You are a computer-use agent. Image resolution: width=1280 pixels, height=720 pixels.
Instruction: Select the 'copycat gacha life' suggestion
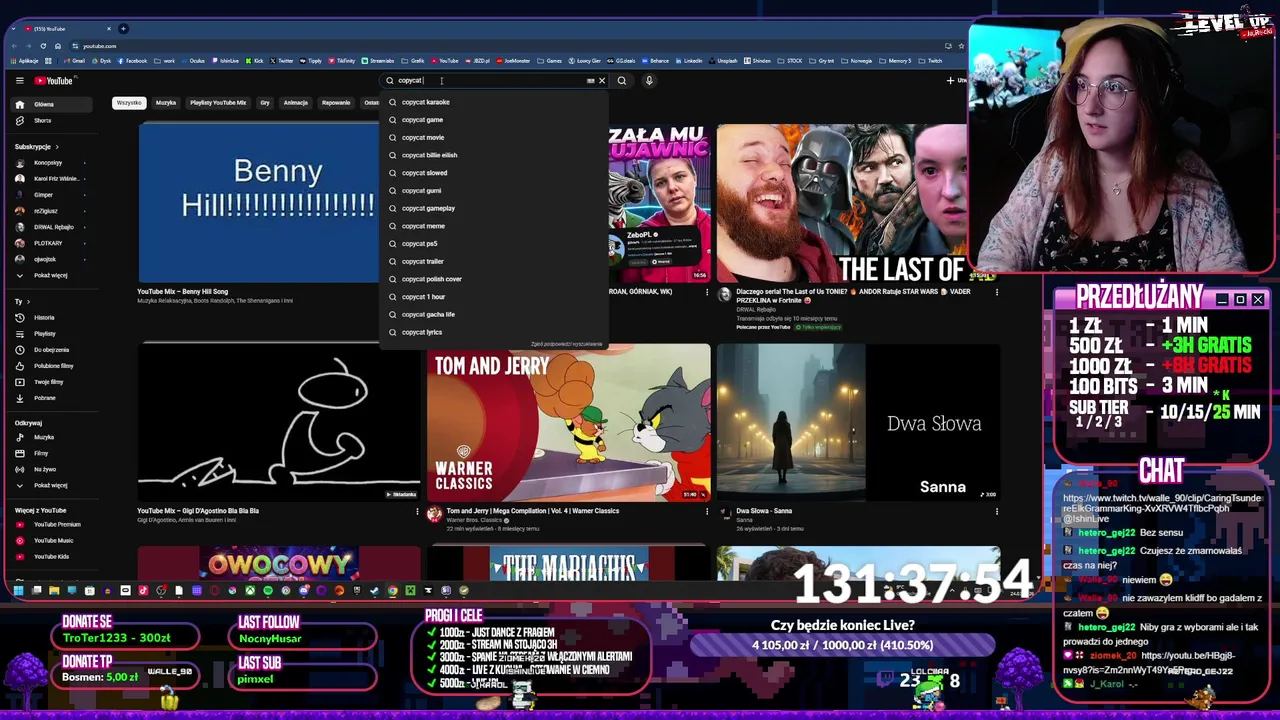click(x=495, y=315)
